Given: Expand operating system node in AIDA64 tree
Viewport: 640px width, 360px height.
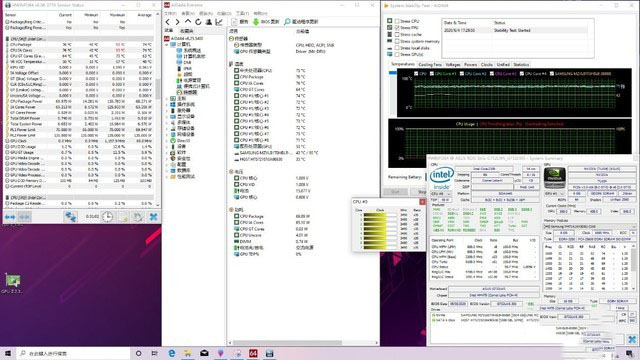Looking at the screenshot, I should coord(167,104).
